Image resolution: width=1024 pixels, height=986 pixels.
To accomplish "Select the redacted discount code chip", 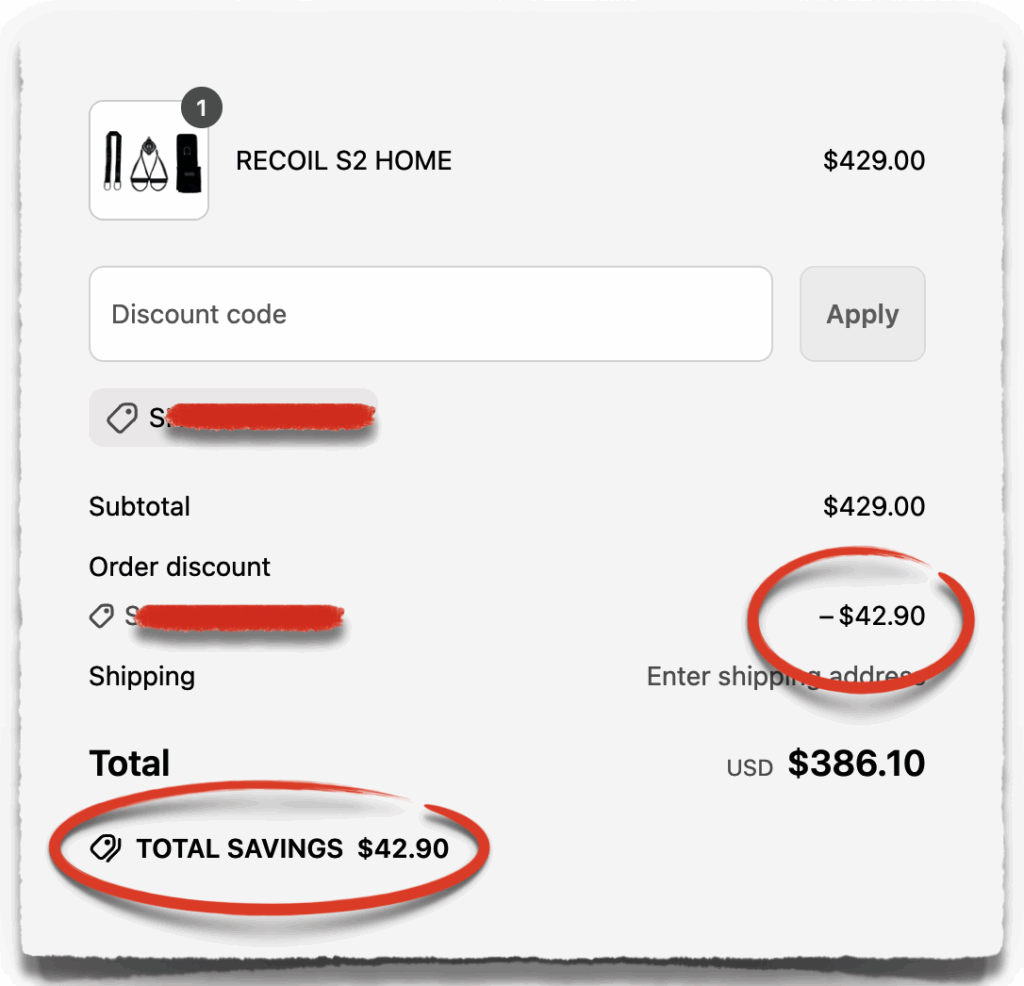I will pos(233,418).
